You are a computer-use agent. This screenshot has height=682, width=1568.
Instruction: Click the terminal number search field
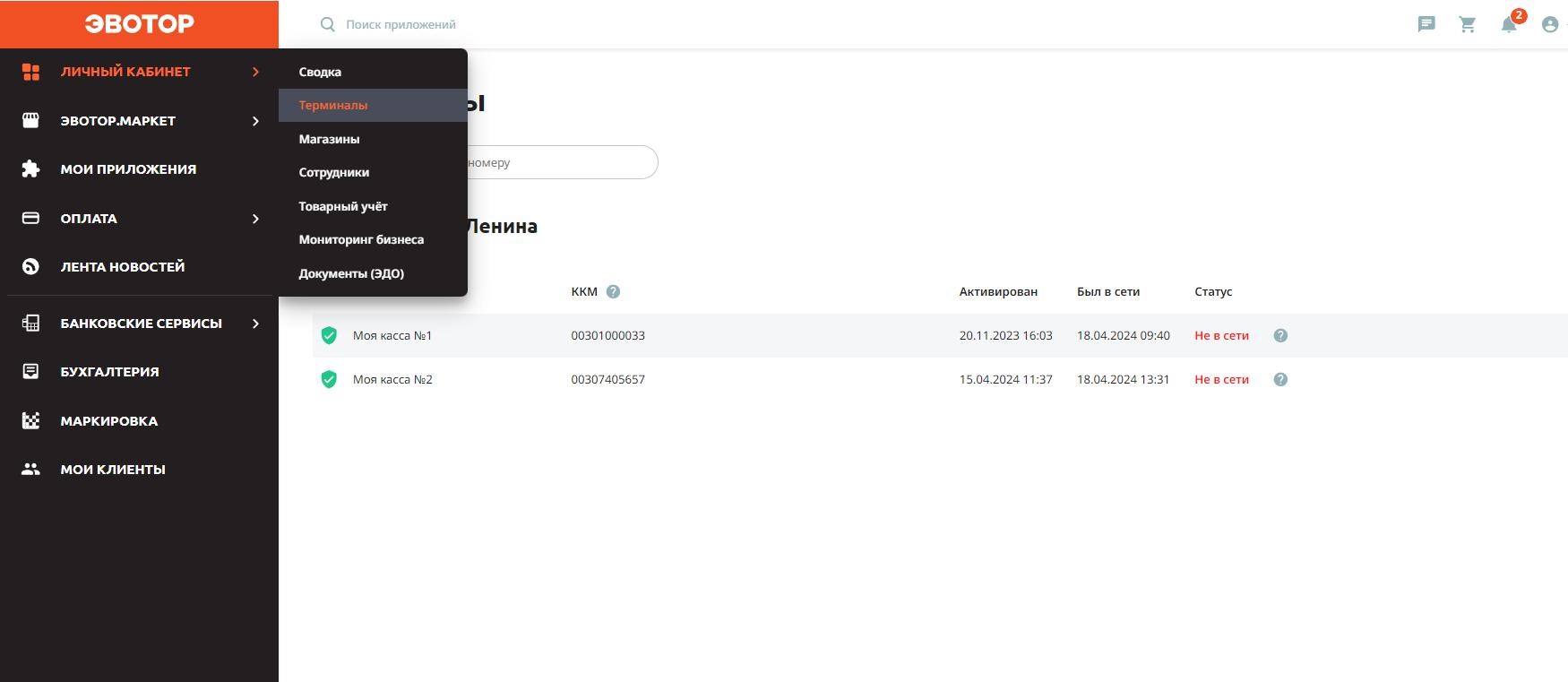(x=563, y=162)
